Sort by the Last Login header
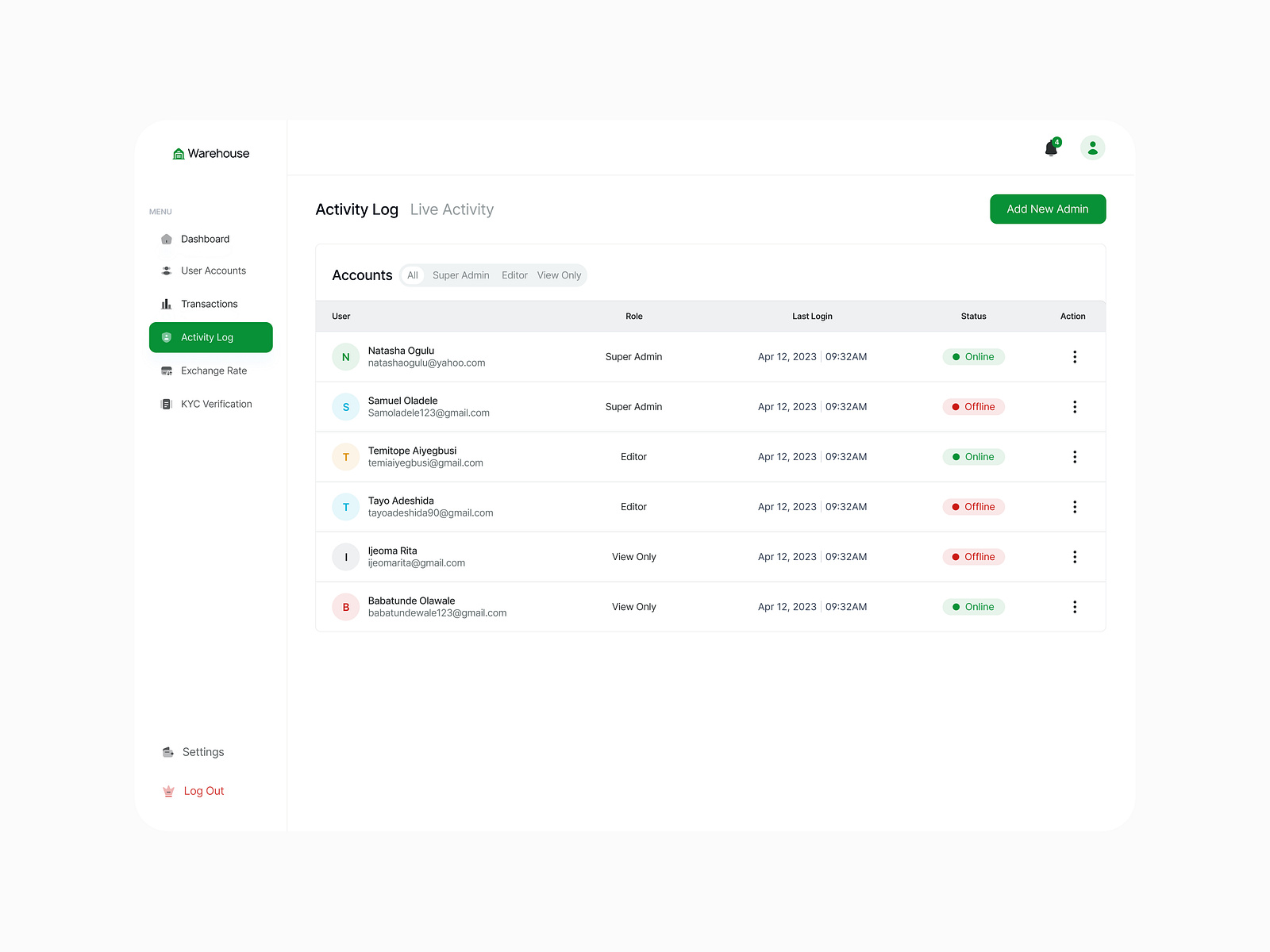This screenshot has width=1270, height=952. (812, 316)
